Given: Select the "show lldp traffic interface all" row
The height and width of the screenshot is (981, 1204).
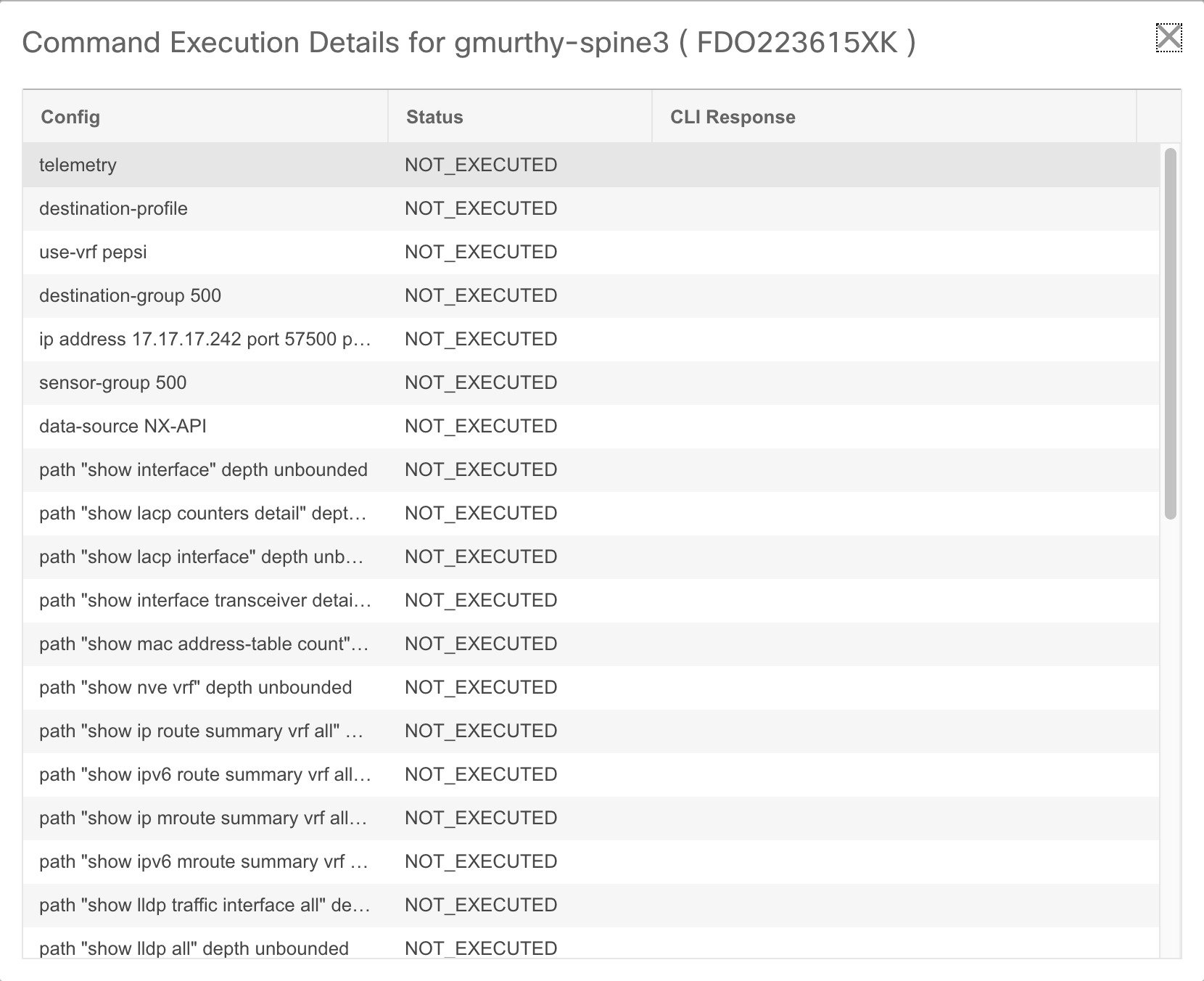Looking at the screenshot, I should click(x=205, y=905).
